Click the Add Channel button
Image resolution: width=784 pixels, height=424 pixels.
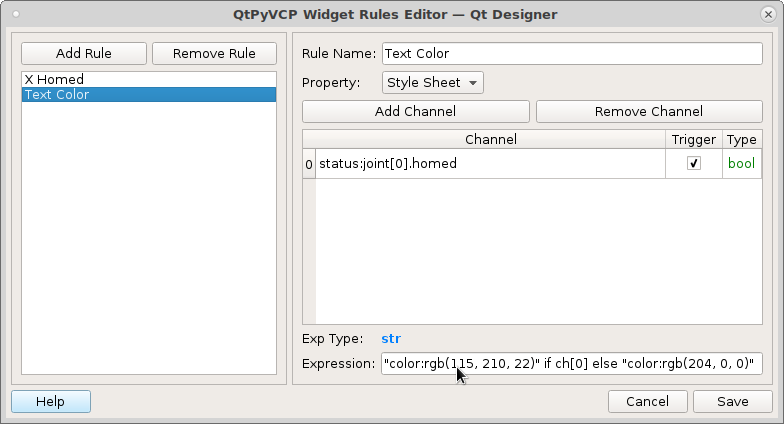tap(416, 112)
